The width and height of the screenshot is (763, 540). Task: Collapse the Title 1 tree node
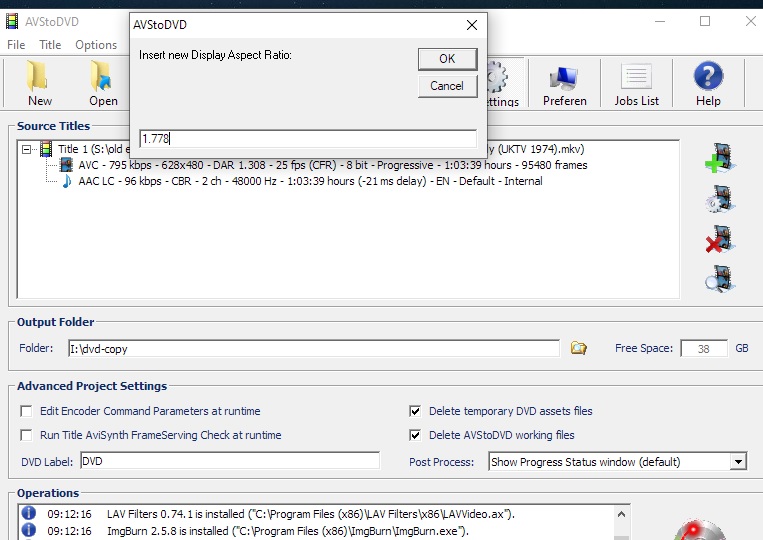pos(26,149)
